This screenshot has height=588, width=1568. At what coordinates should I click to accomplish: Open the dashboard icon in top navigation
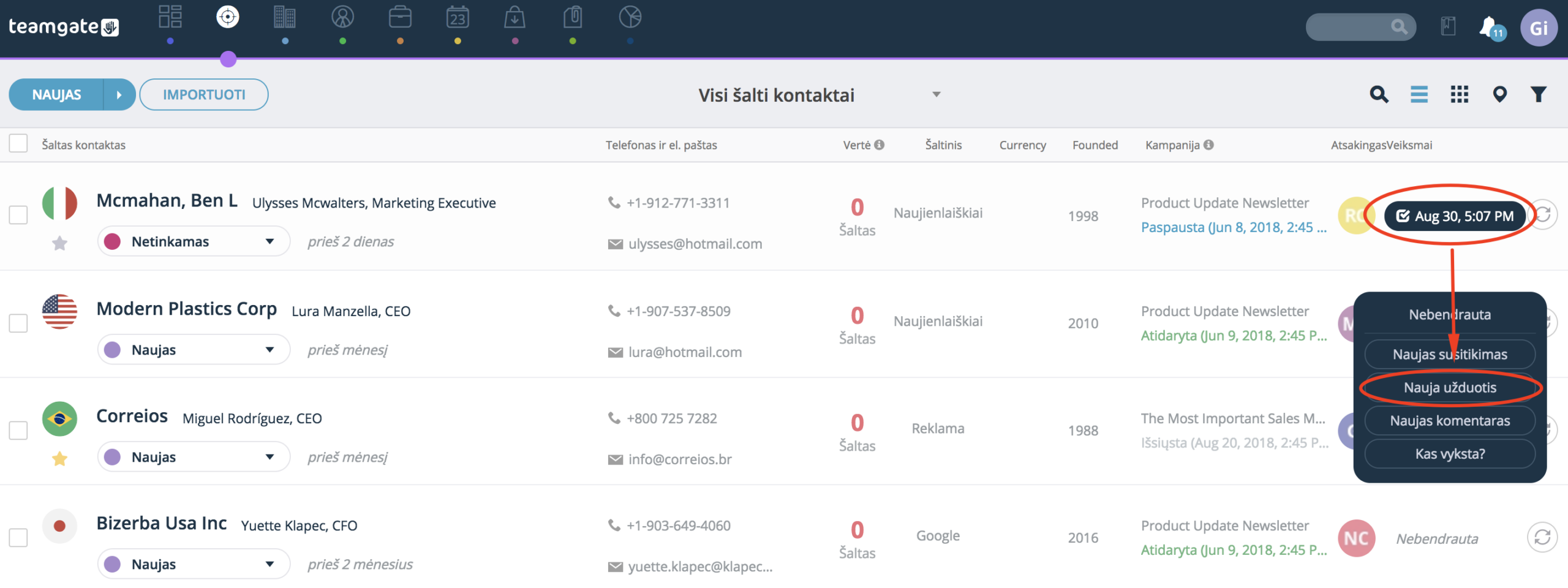click(x=170, y=17)
